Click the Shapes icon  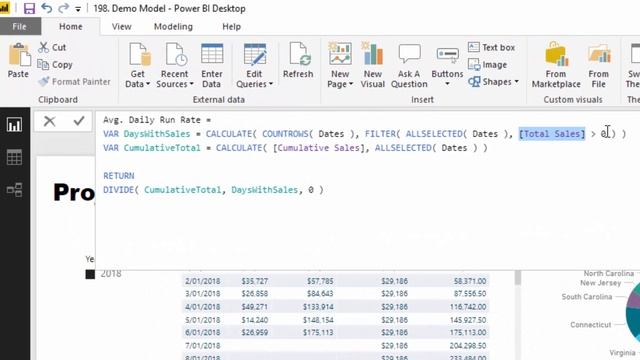(x=474, y=82)
